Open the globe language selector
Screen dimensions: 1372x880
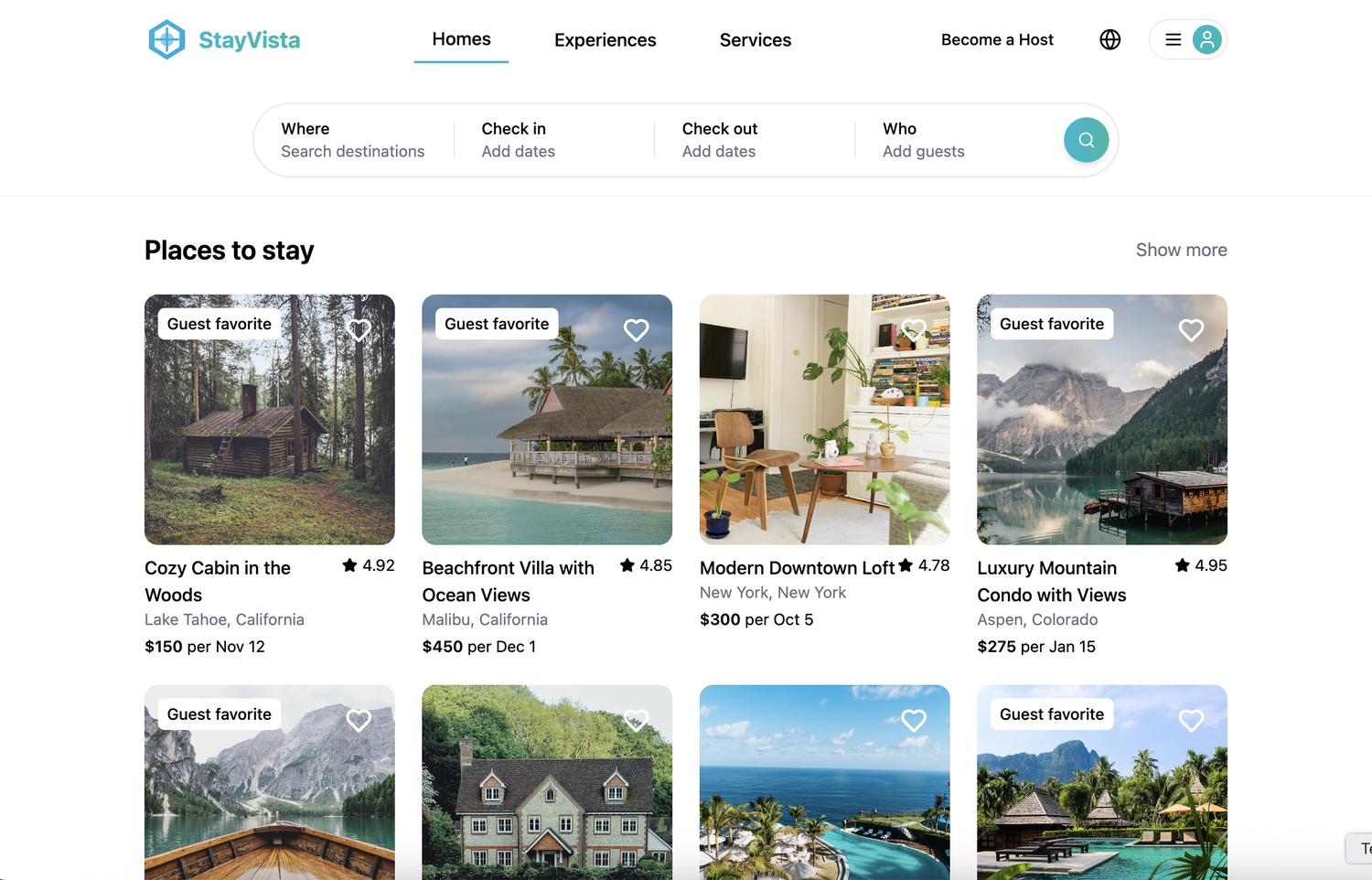pyautogui.click(x=1109, y=39)
